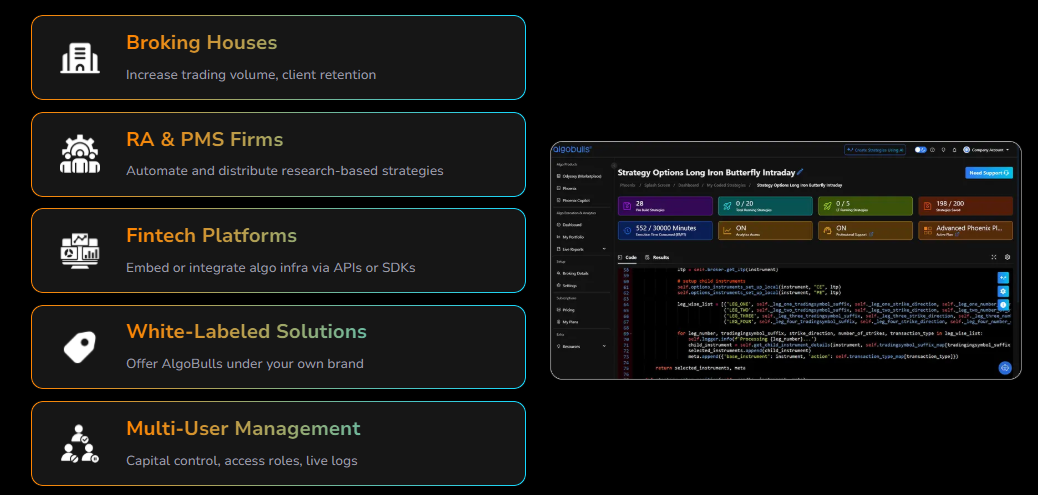Click the purple '28' strategies card

tap(665, 206)
